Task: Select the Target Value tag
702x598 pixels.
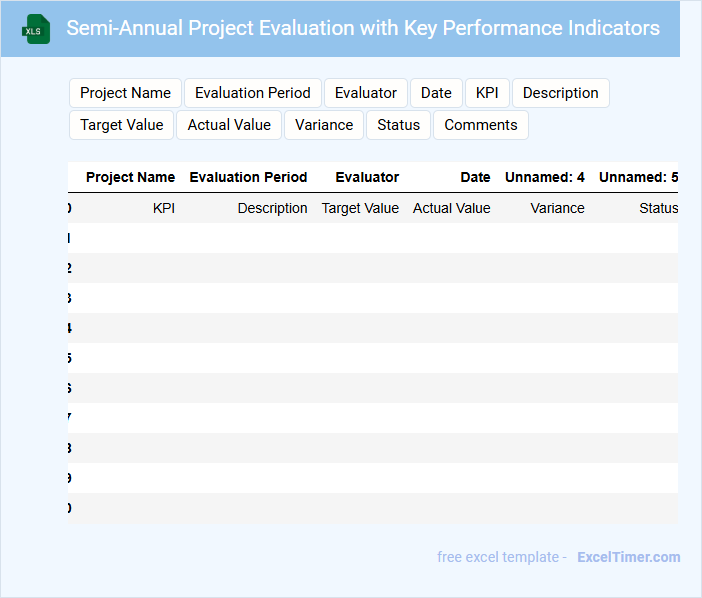Action: pos(122,125)
